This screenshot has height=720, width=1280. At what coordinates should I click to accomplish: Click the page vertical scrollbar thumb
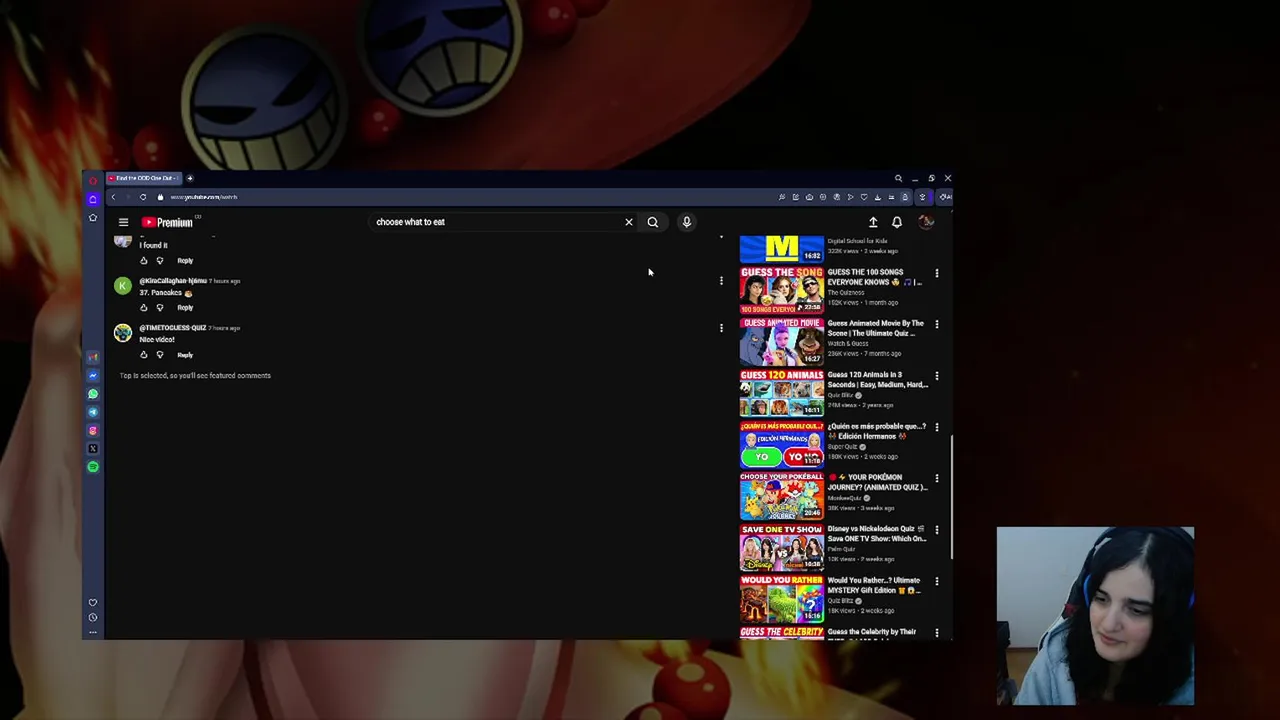coord(951,498)
